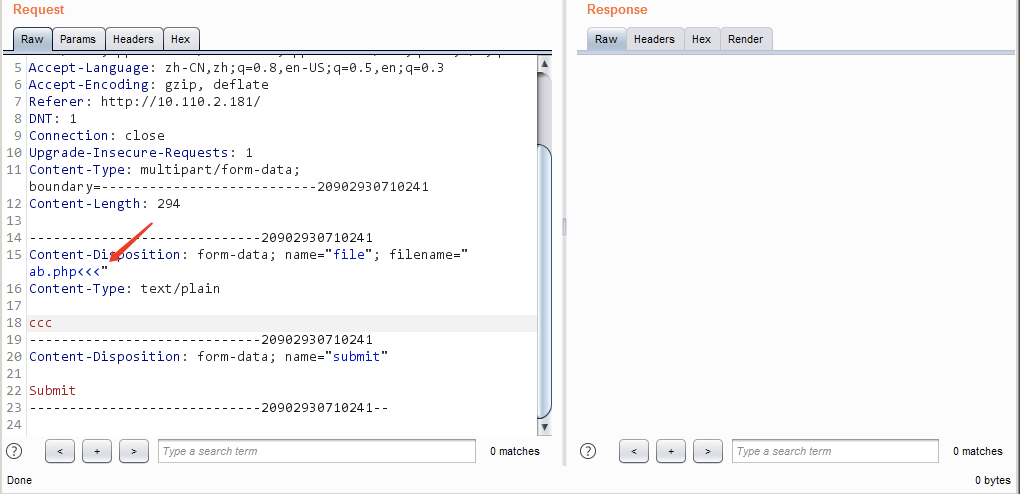The height and width of the screenshot is (494, 1021).
Task: Click the Referer URL http://10.110.2.181/
Action: click(180, 102)
